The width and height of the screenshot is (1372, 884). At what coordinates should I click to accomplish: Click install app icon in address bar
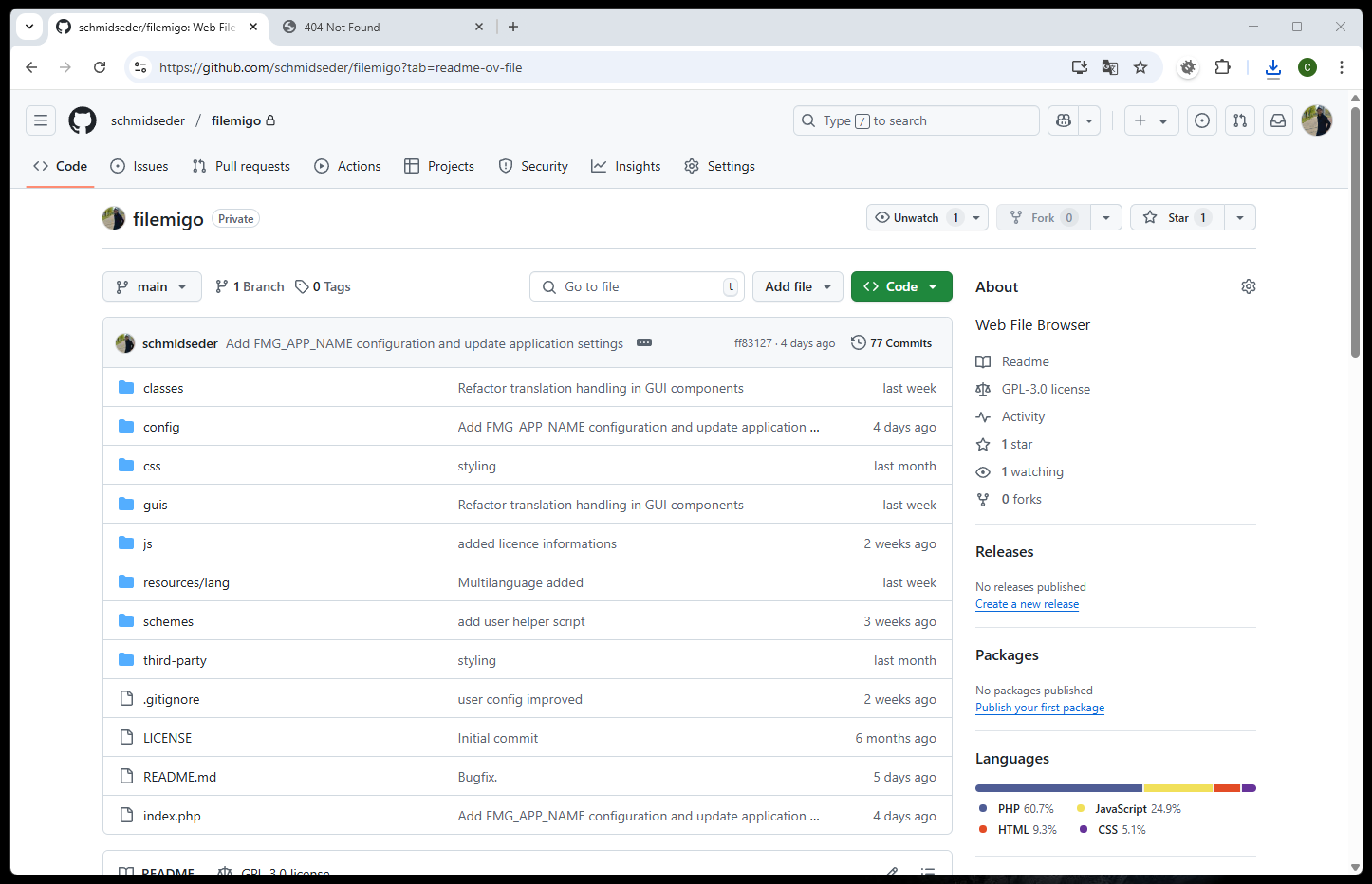pos(1080,67)
